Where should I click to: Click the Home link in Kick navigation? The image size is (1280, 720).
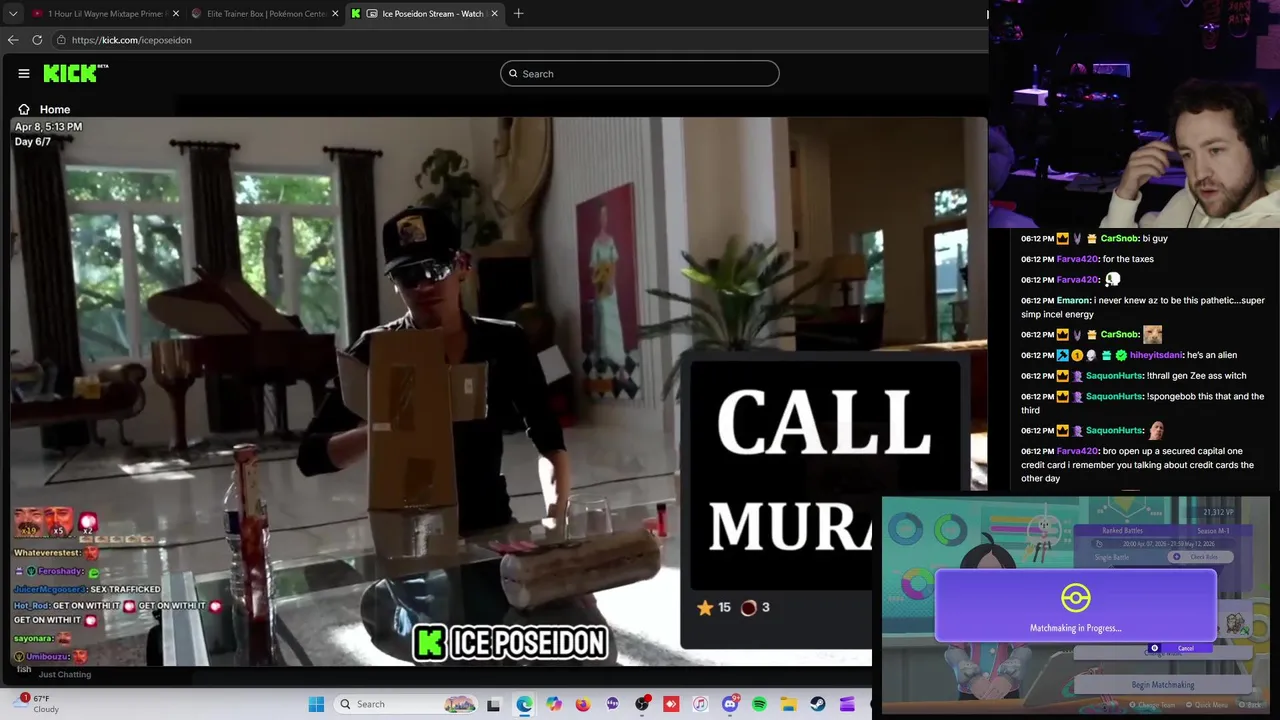click(55, 109)
